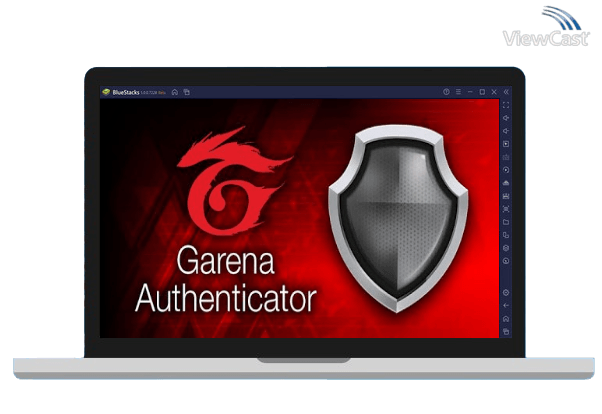Click the install APK icon below cloud icon
The image size is (602, 414).
(506, 196)
